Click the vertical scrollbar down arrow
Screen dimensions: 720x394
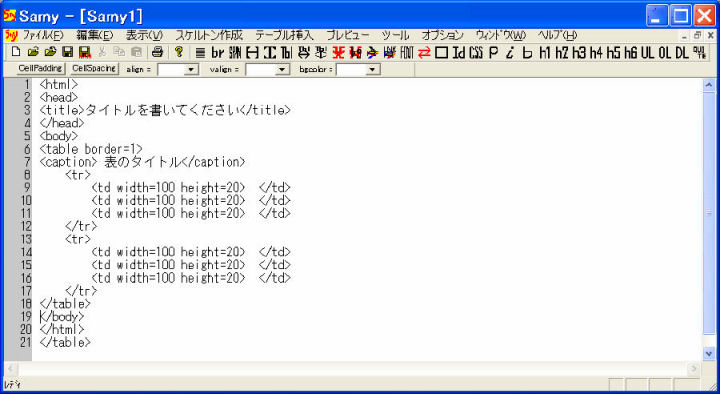click(709, 353)
